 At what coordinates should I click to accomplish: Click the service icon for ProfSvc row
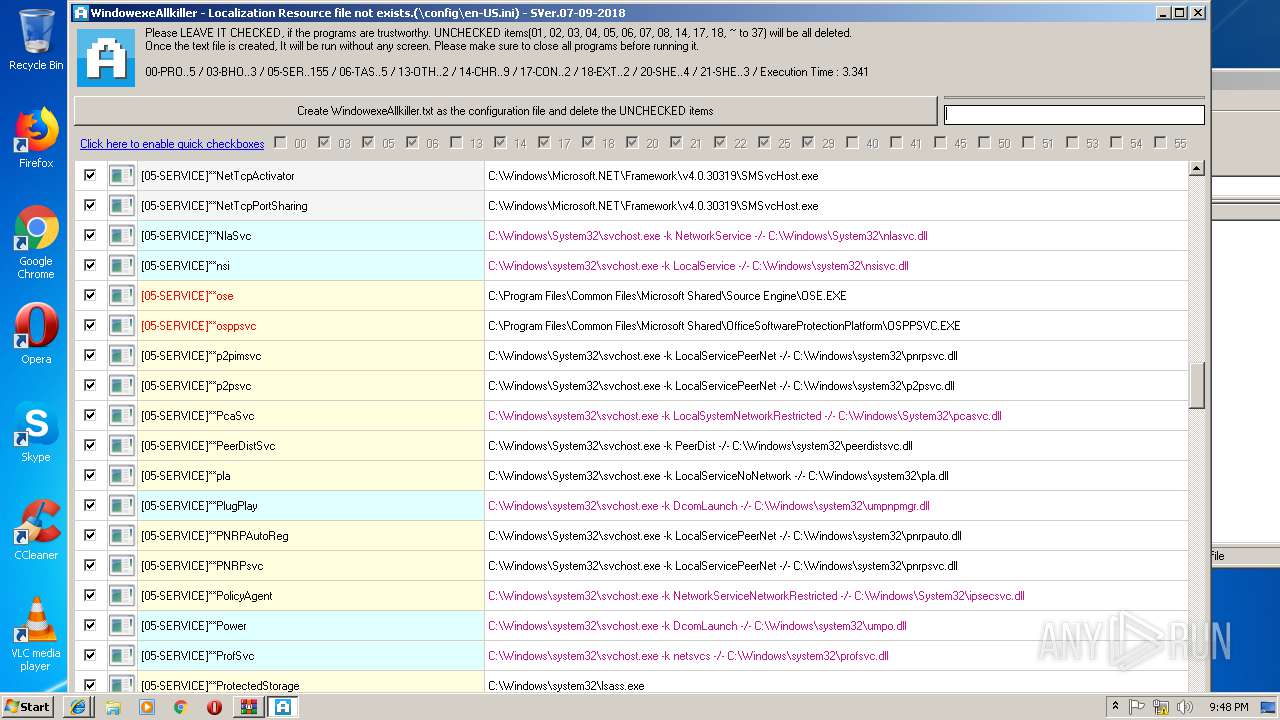click(122, 656)
